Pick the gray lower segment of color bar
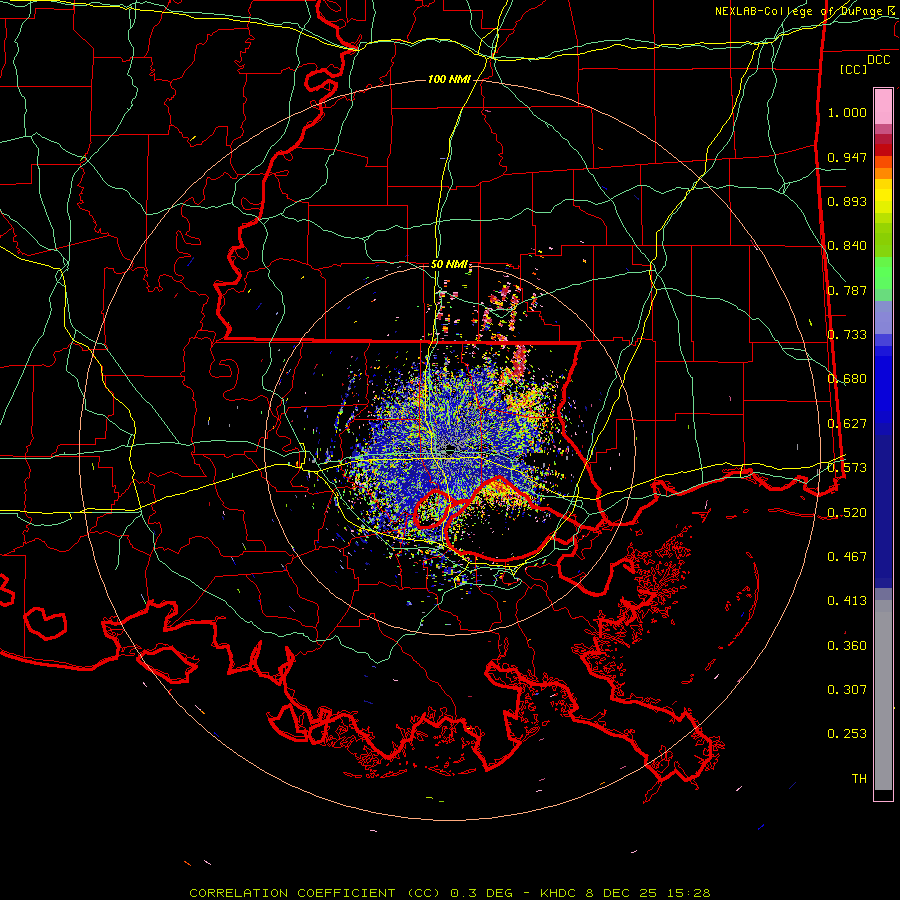The height and width of the screenshot is (900, 900). [883, 695]
